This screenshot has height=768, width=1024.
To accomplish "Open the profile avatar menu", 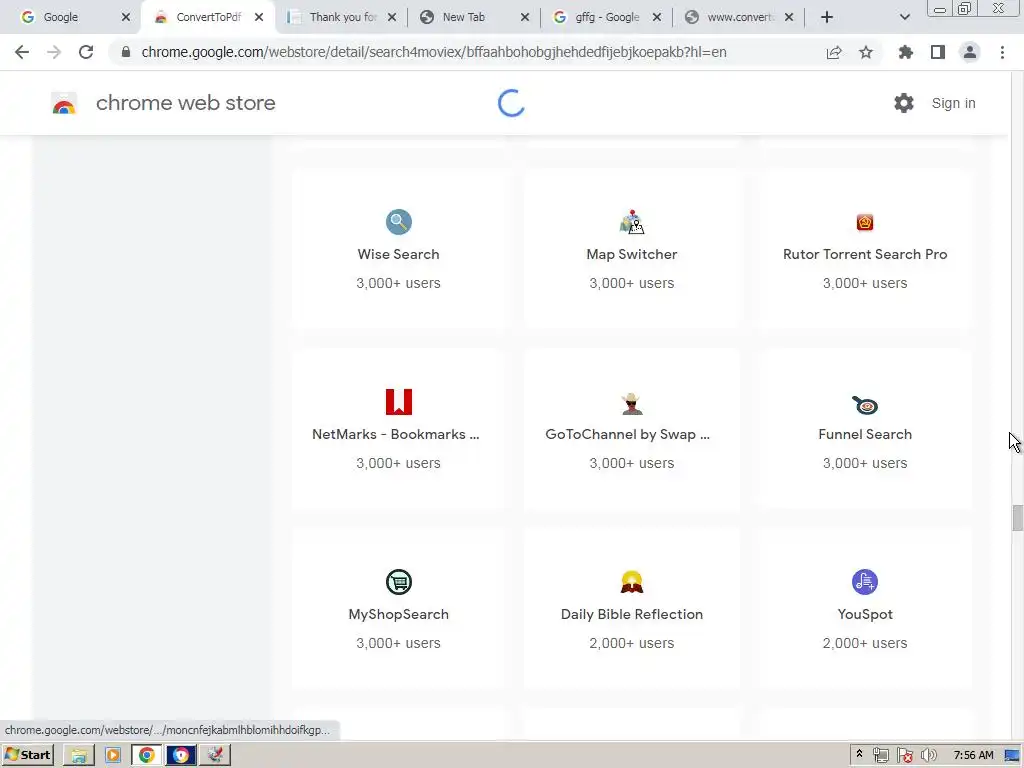I will tap(970, 52).
